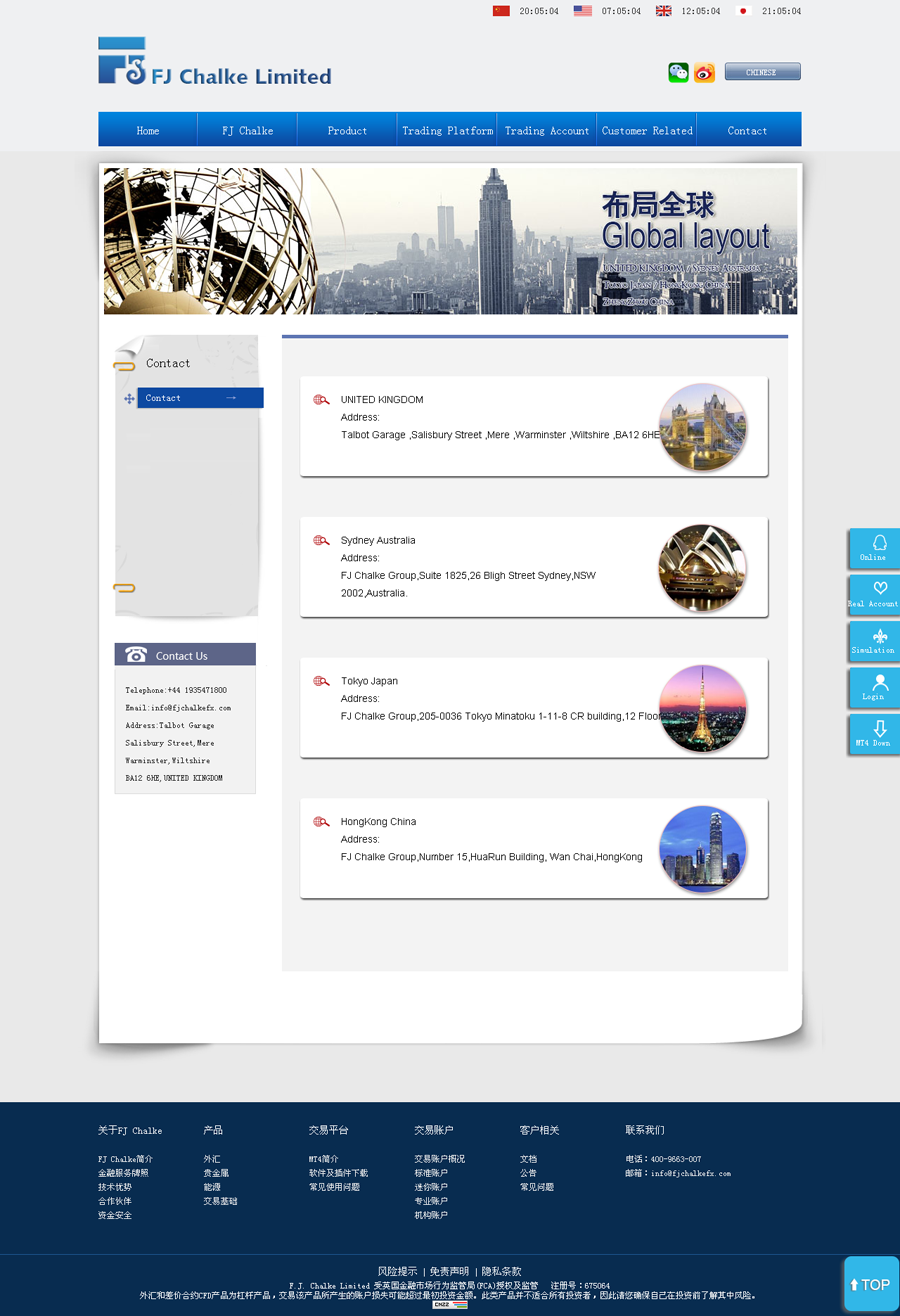
Task: Open the footer link 能源
Action: click(x=212, y=1187)
